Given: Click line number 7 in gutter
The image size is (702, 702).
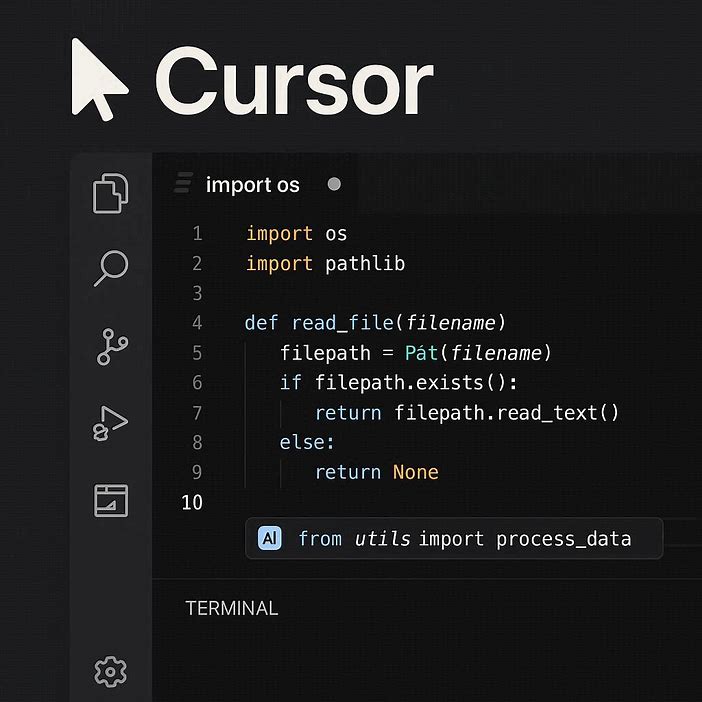Looking at the screenshot, I should click(x=197, y=413).
